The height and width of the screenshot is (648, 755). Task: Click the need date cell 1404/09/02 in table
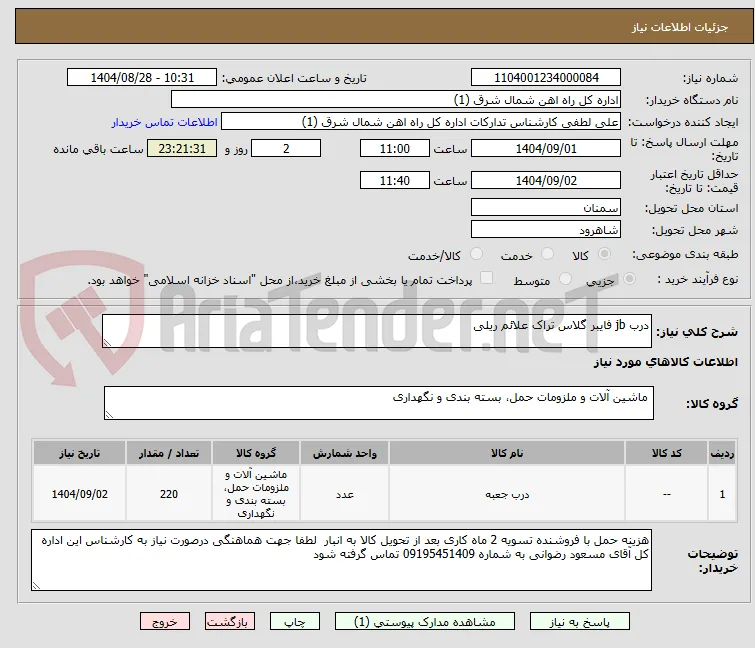pos(79,494)
